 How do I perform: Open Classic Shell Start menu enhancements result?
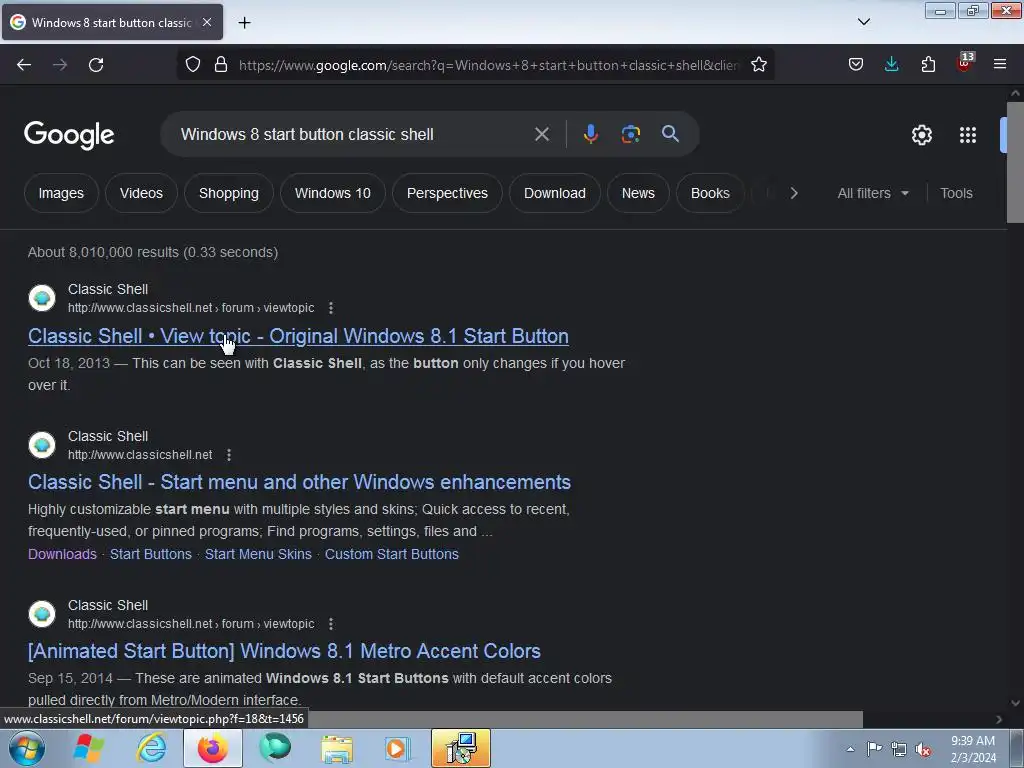click(299, 482)
